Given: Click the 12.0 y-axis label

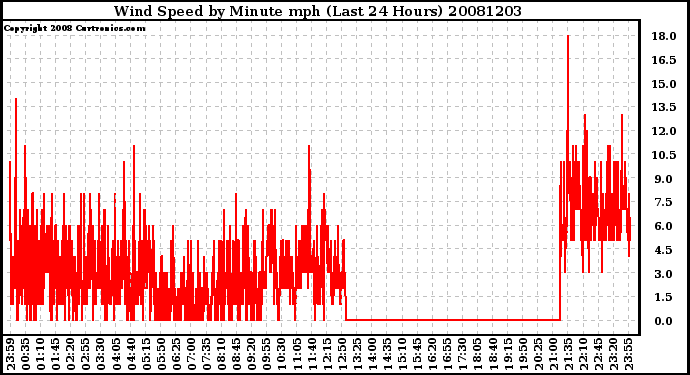Looking at the screenshot, I should click(x=664, y=131).
